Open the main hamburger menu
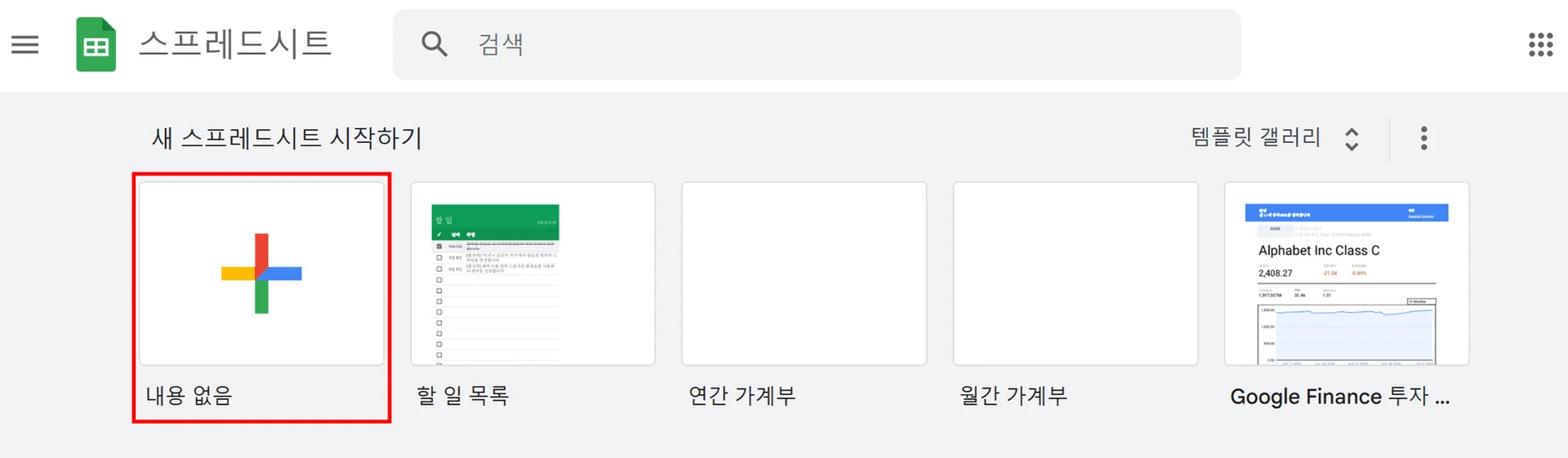This screenshot has width=1568, height=458. tap(25, 44)
